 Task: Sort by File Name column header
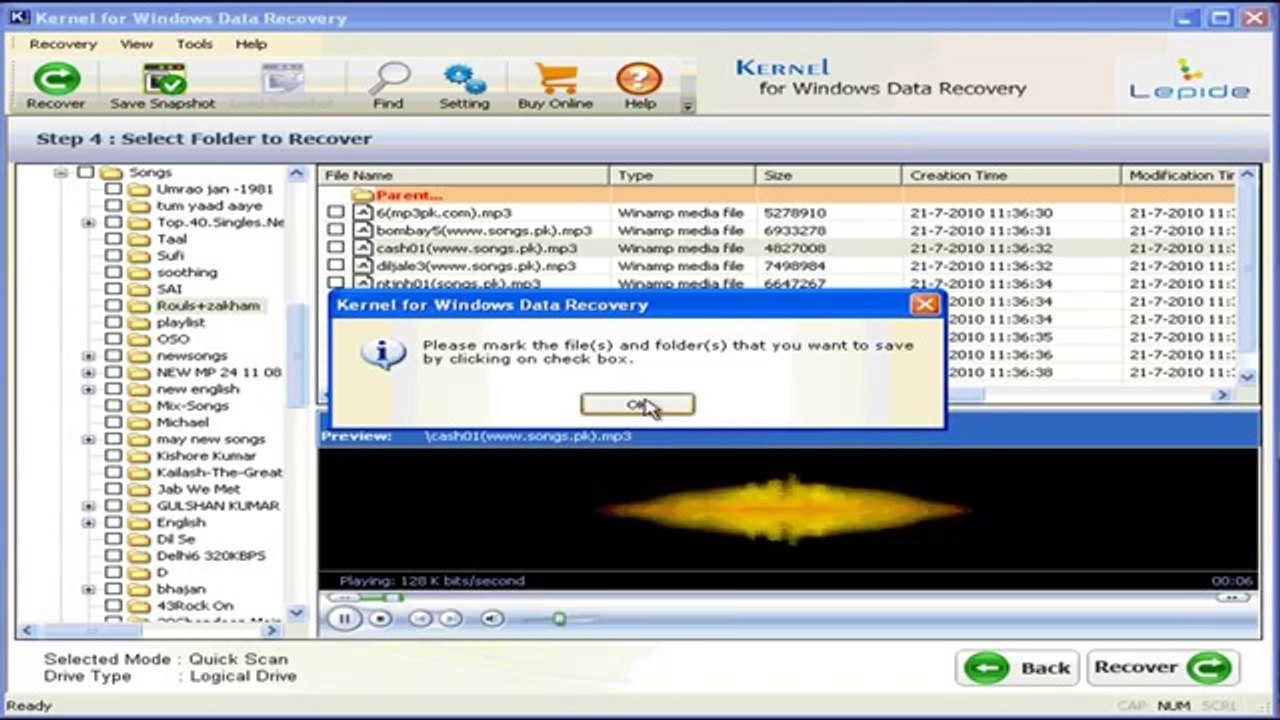[464, 175]
